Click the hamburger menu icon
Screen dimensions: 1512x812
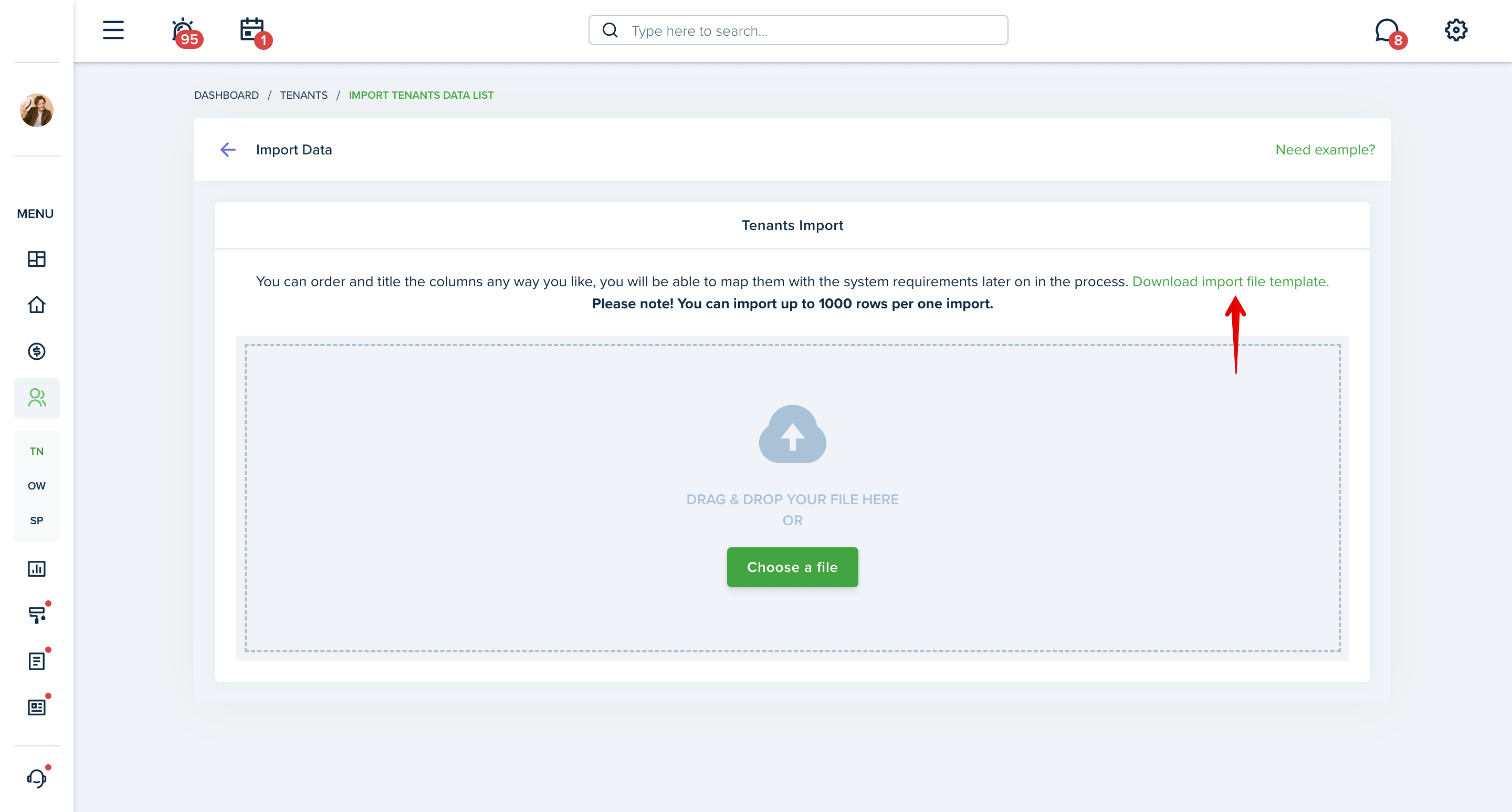coord(112,29)
